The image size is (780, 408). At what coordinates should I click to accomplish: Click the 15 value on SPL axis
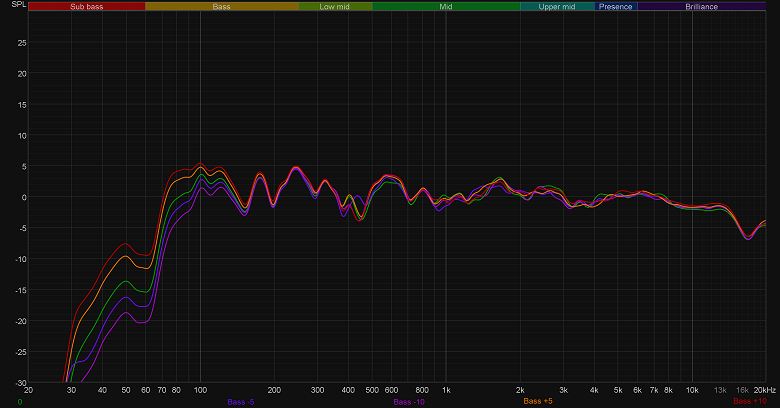pos(22,105)
